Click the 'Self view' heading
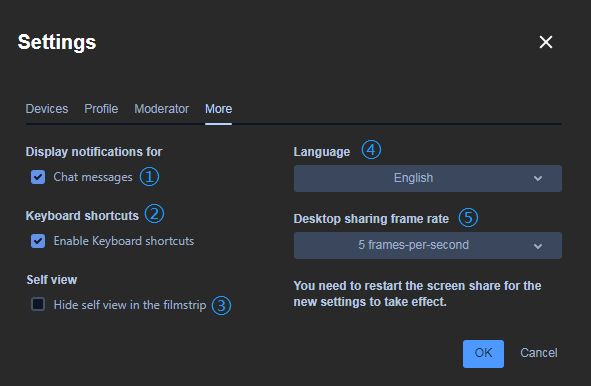591x386 pixels. (52, 280)
